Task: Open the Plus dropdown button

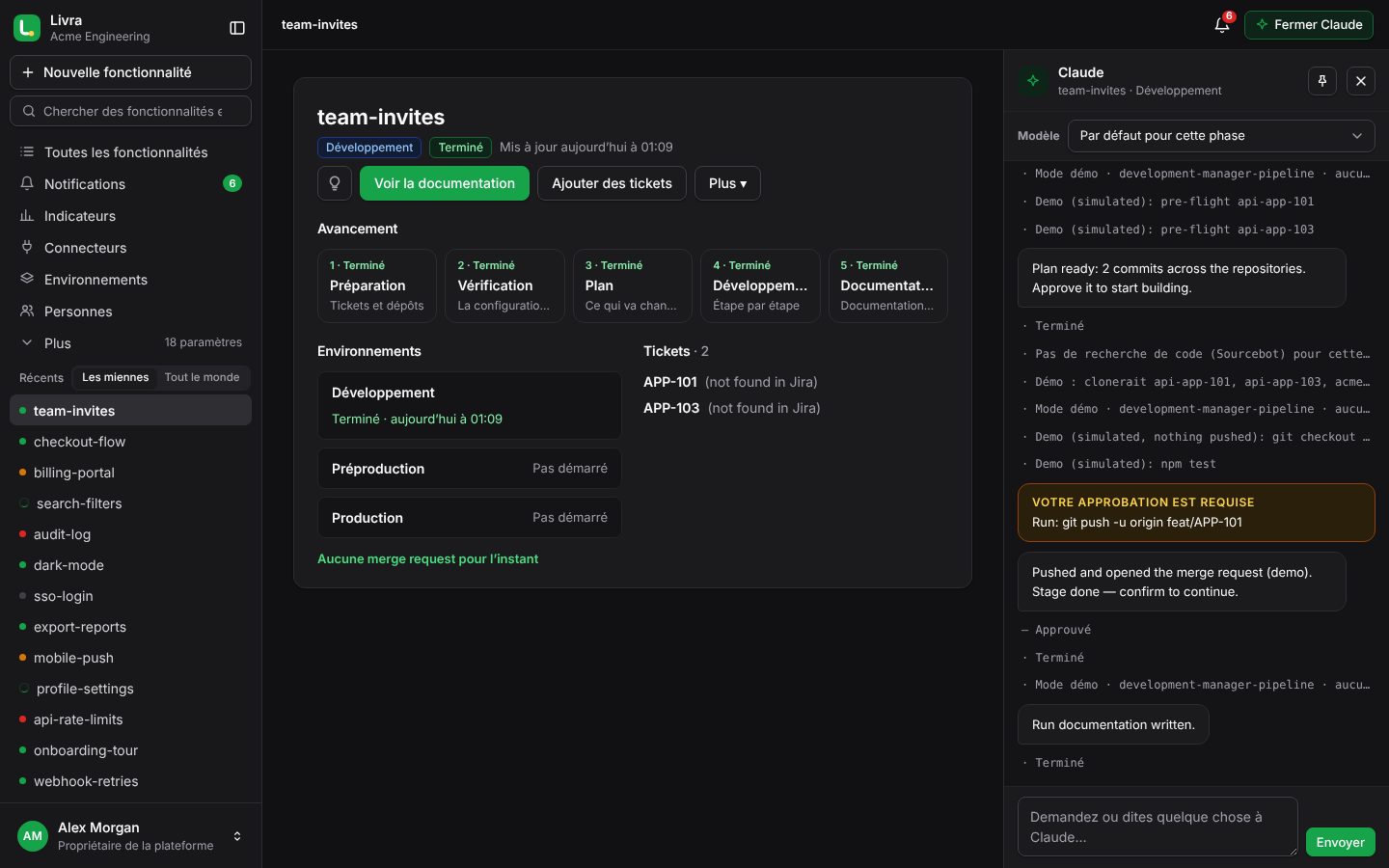Action: (x=727, y=183)
